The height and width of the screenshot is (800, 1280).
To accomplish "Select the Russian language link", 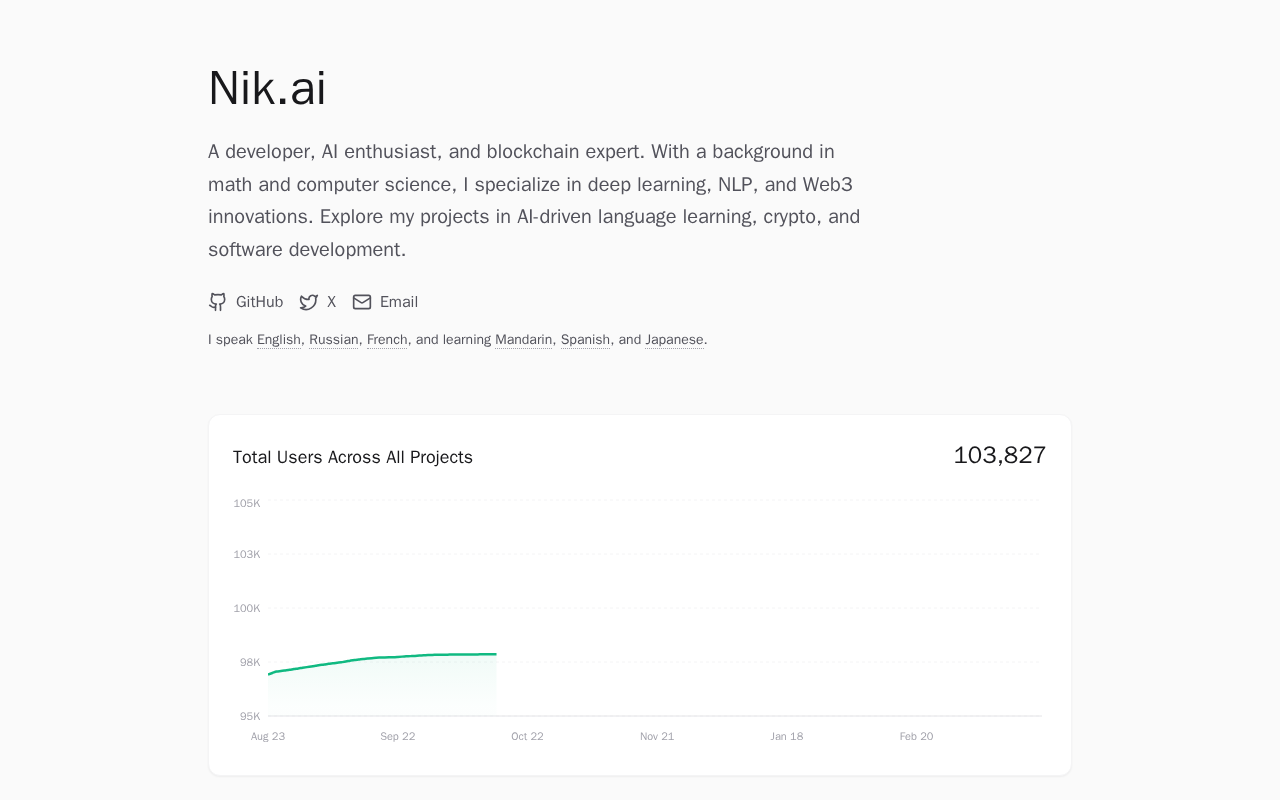I will pos(334,340).
